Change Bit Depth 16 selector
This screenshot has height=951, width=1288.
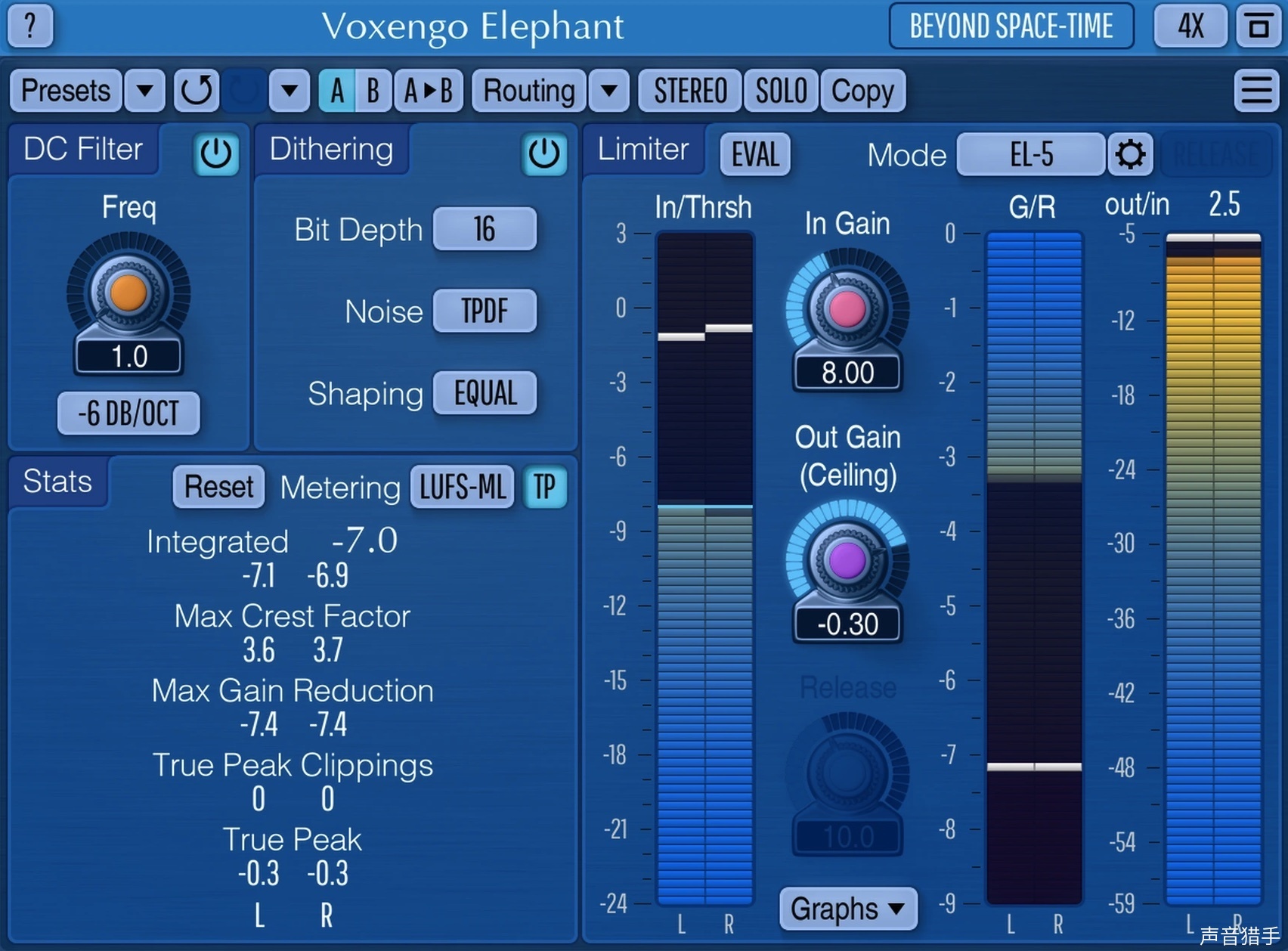[485, 228]
